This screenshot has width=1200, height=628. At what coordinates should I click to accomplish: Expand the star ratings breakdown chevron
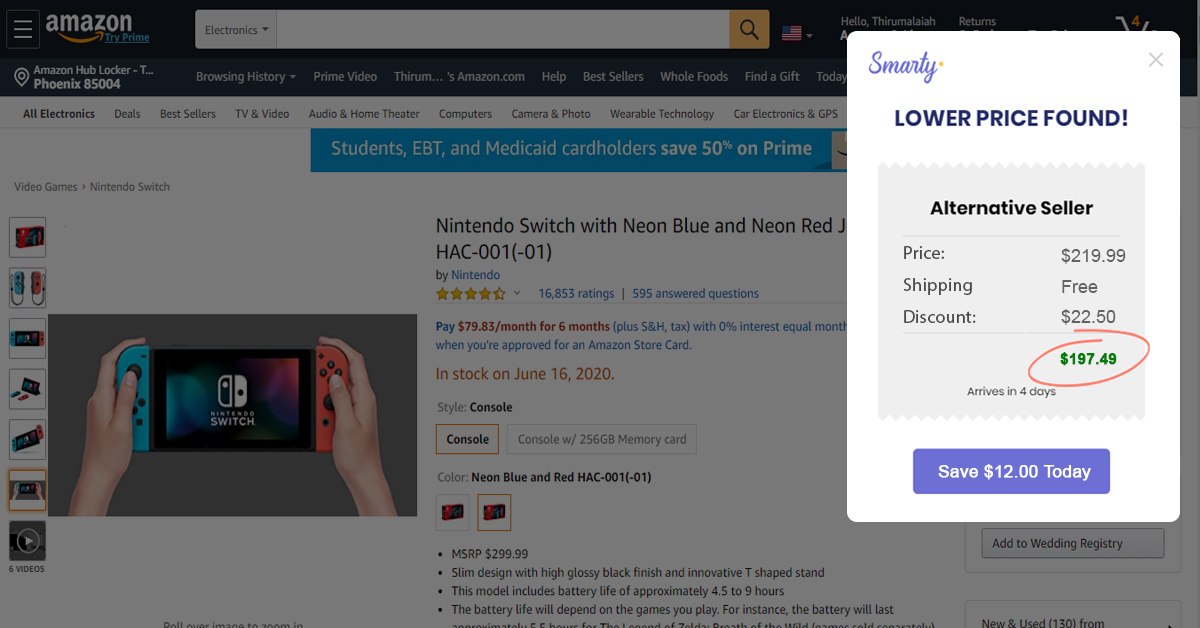point(517,294)
